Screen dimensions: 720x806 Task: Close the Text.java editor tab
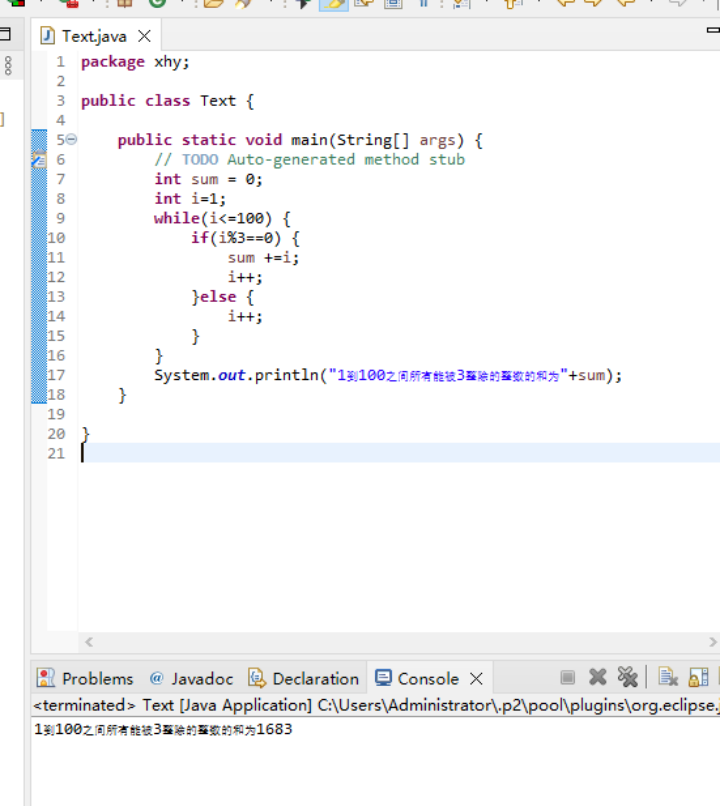[x=144, y=36]
